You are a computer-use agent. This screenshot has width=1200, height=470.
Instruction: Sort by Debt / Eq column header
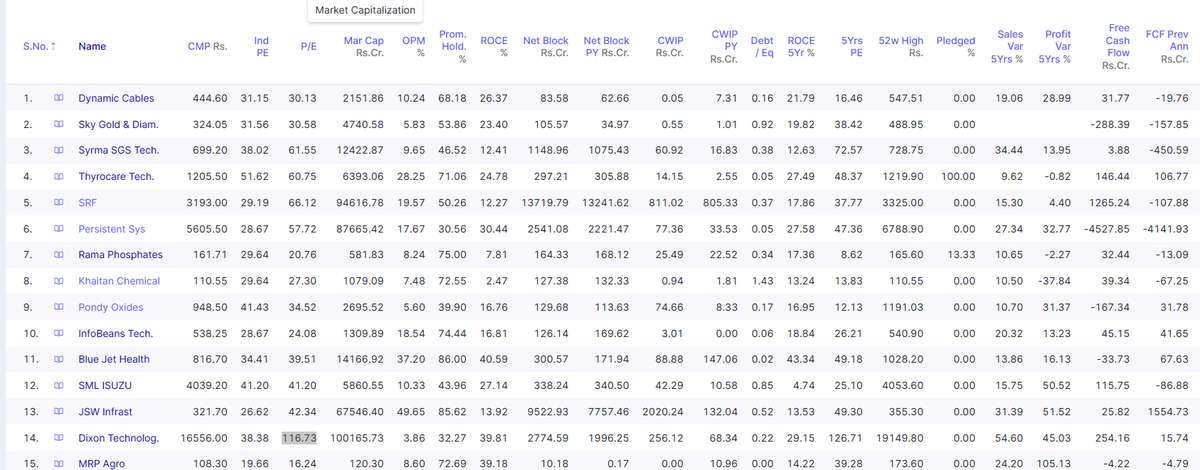pos(762,46)
